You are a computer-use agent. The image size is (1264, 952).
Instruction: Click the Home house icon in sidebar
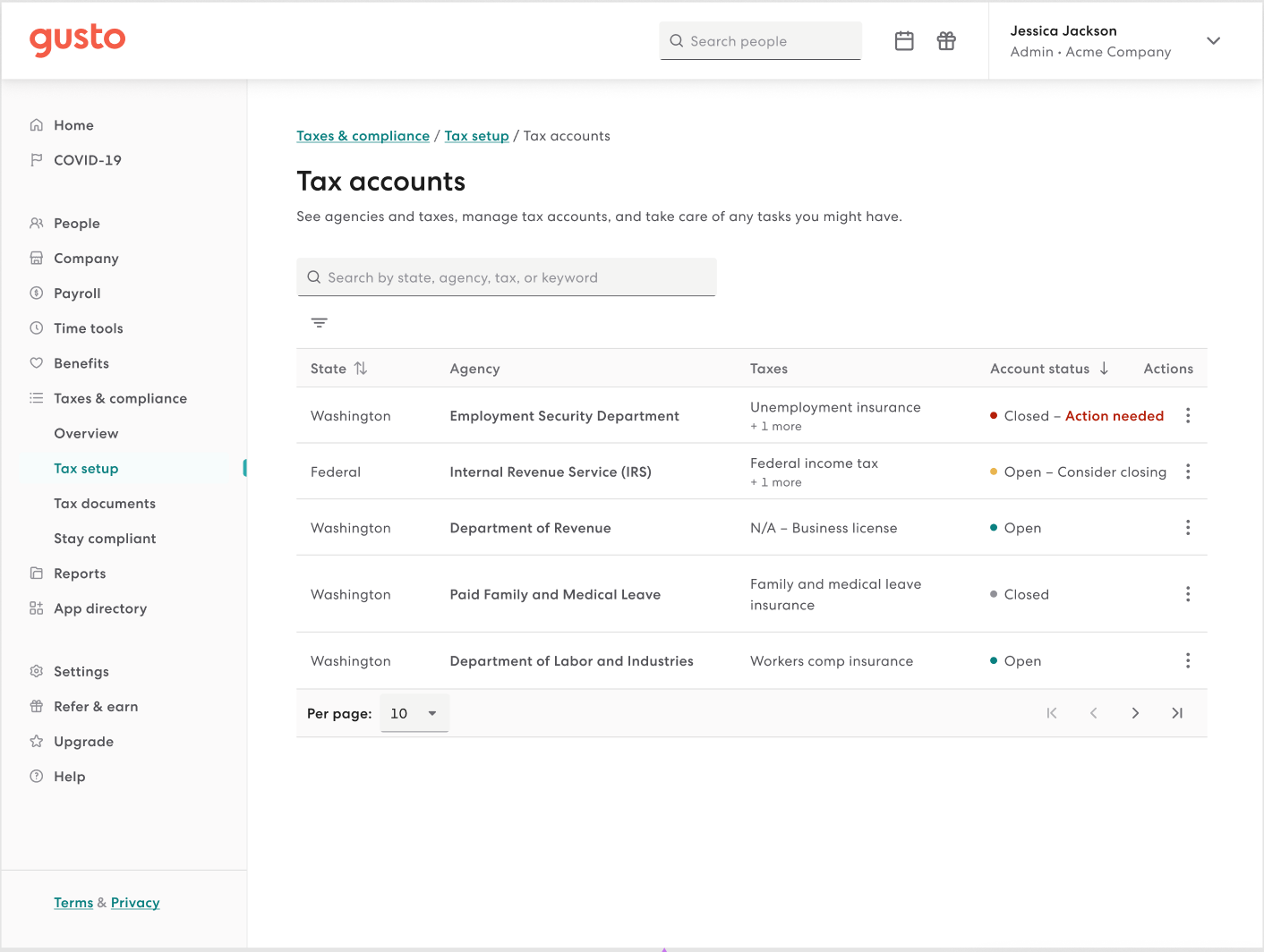click(37, 125)
